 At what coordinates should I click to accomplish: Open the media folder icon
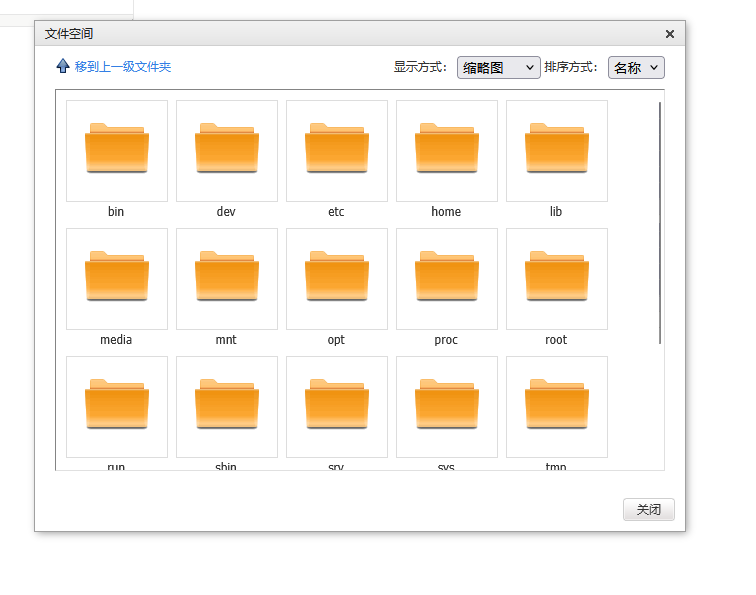[117, 278]
